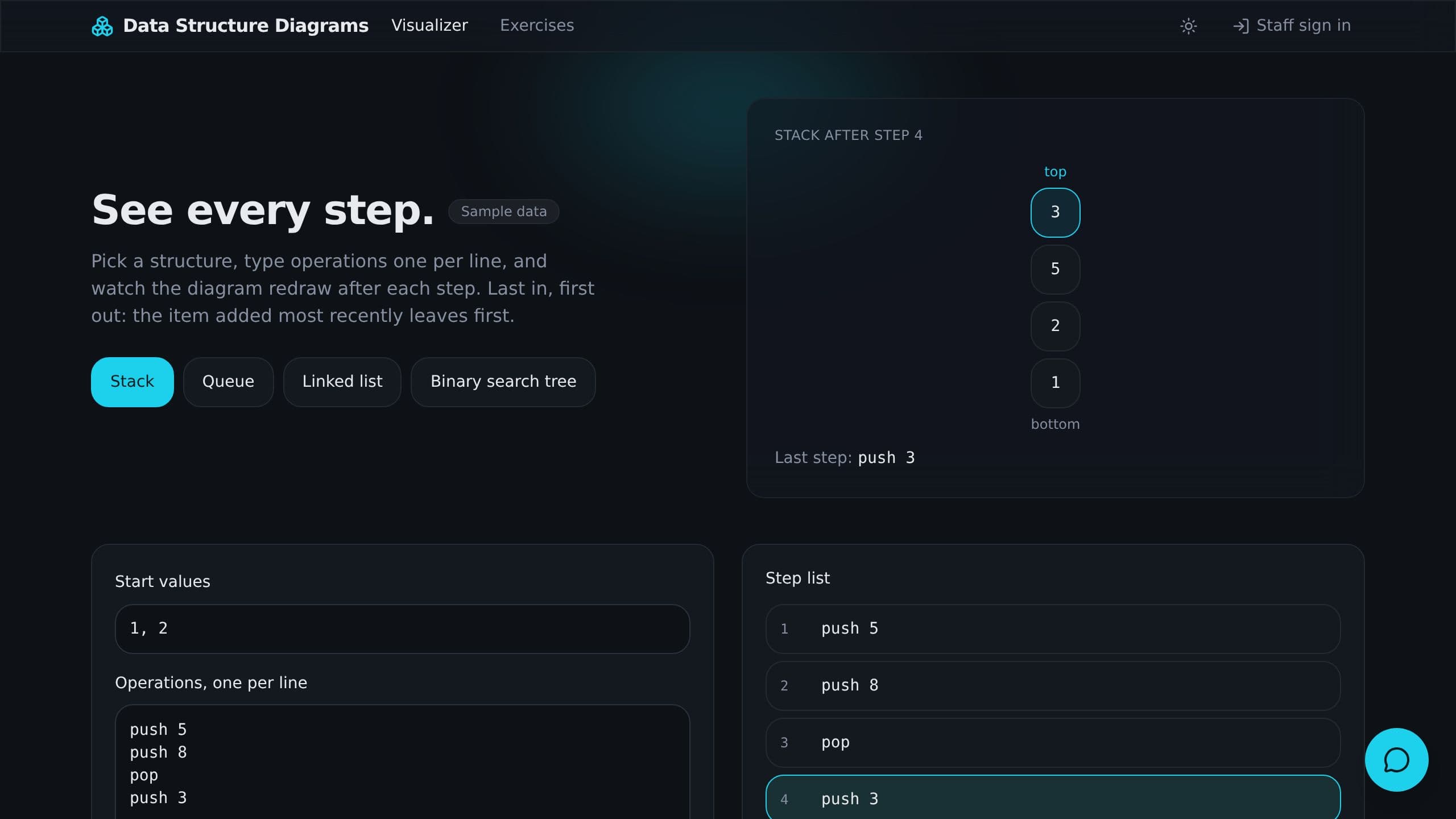The image size is (1456, 819).
Task: Click the 'Step list' heading
Action: point(797,578)
